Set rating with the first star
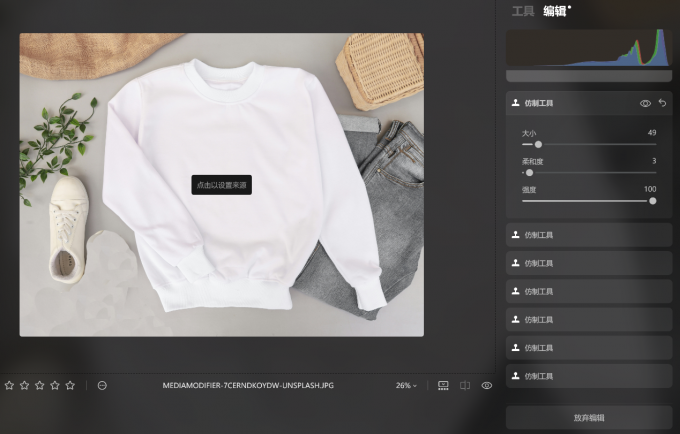The image size is (680, 434). pyautogui.click(x=9, y=385)
